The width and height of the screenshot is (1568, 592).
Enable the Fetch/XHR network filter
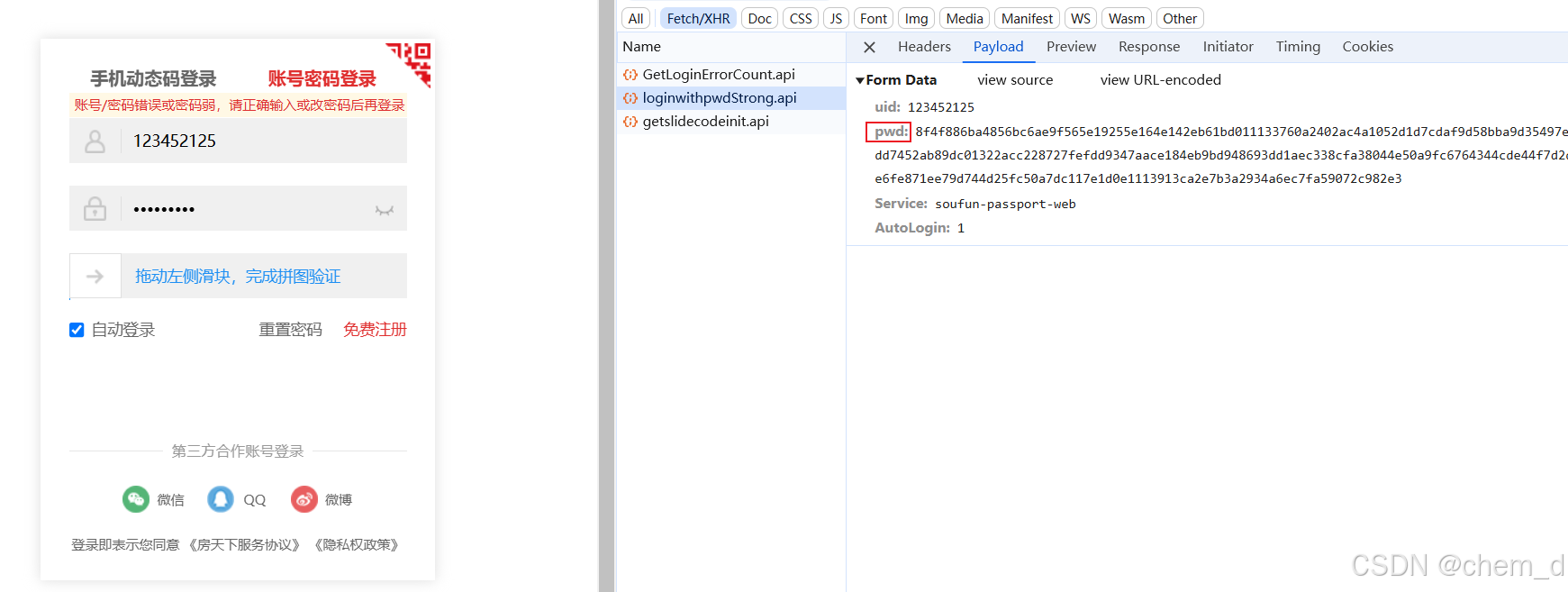coord(698,19)
